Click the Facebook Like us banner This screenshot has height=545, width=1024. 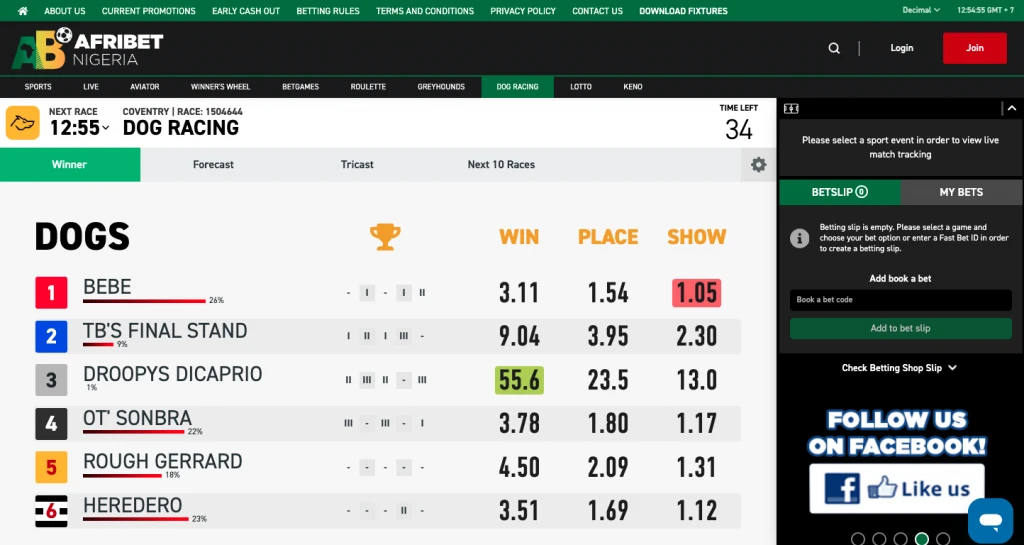point(896,488)
